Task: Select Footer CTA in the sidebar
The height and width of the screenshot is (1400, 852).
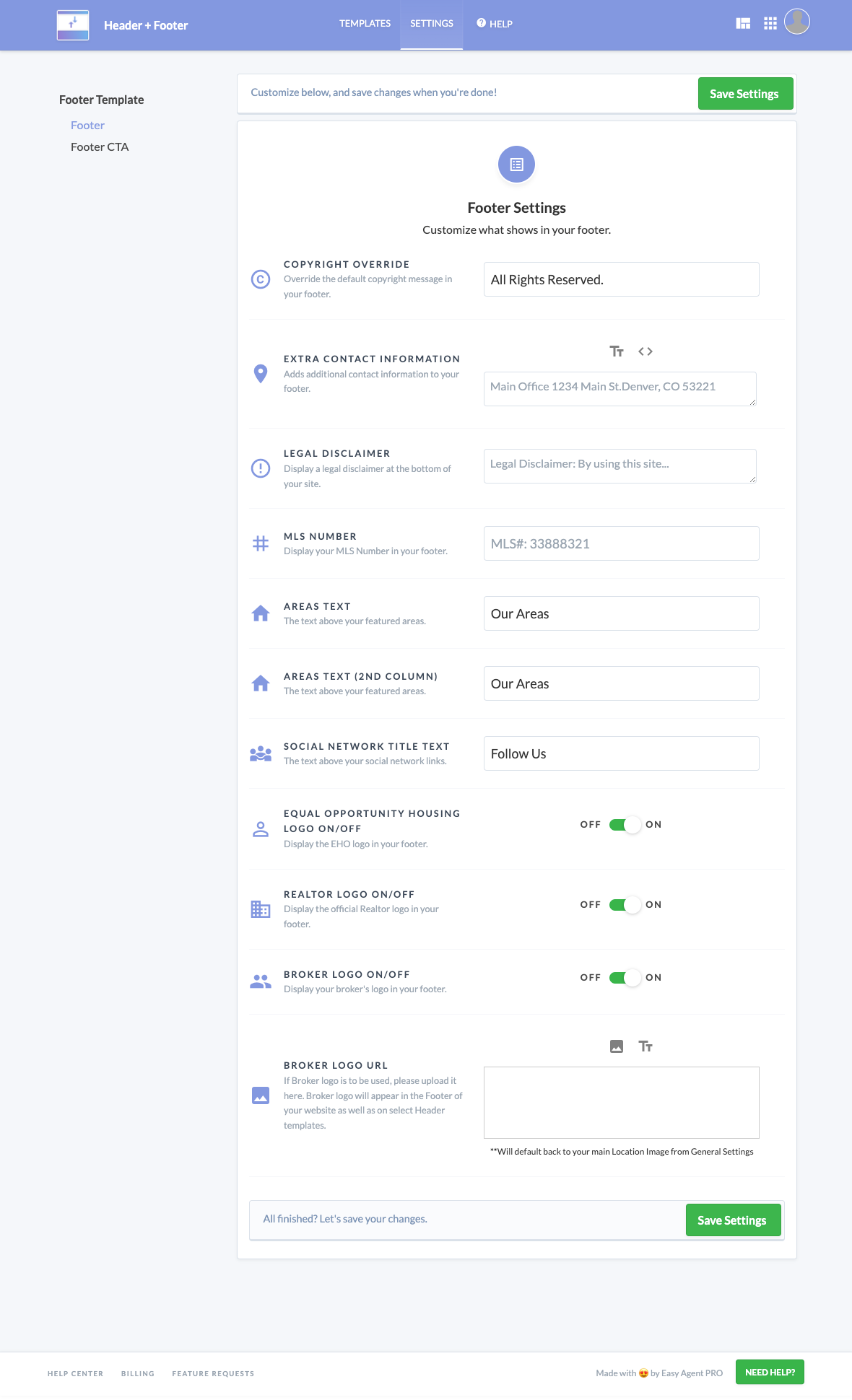Action: pos(100,147)
